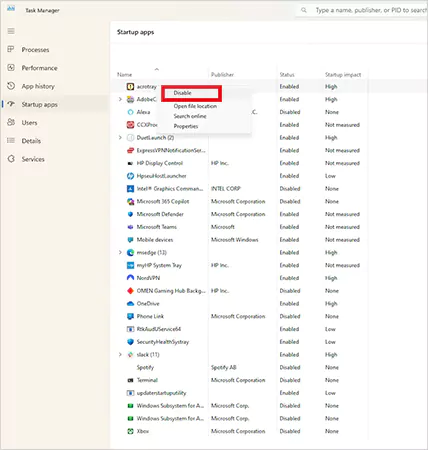Open the Services page
Screen dimensions: 428x450
pos(33,159)
